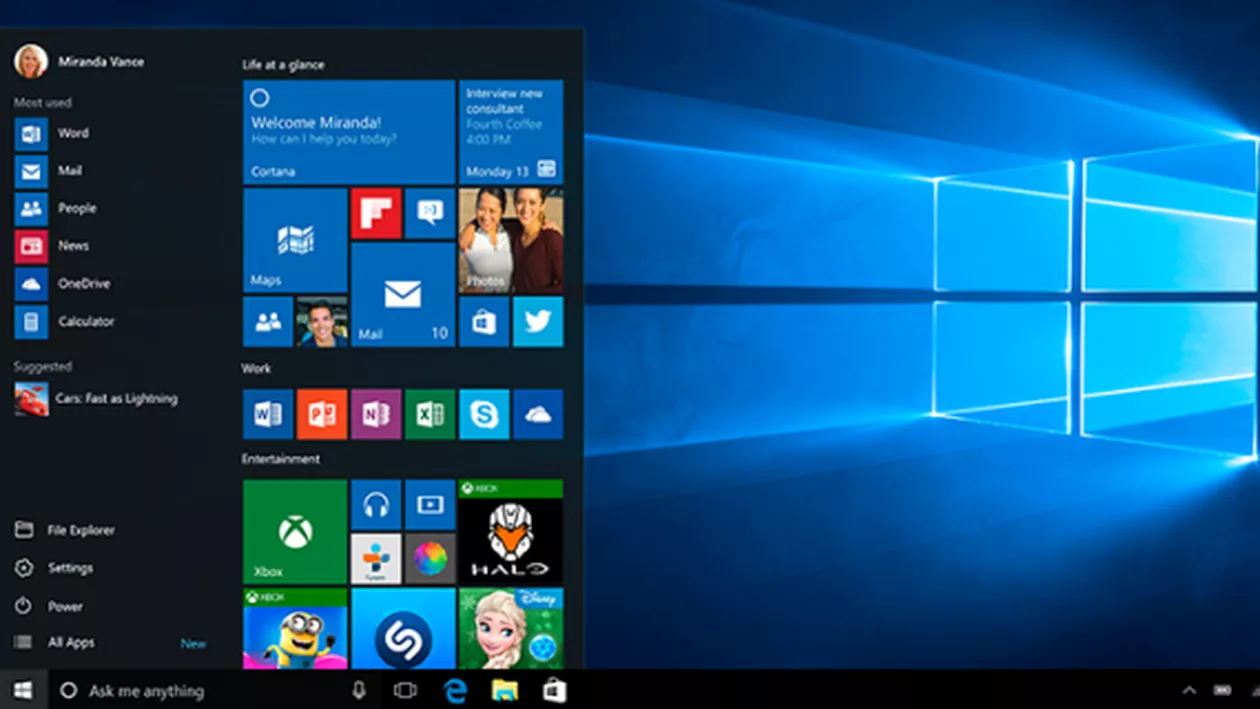Launch the Excel tile in the Work group

click(430, 414)
